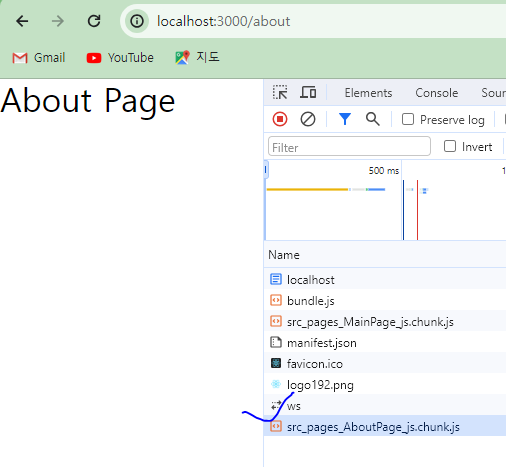Go back using the browser back arrow
This screenshot has height=467, width=506.
22,21
